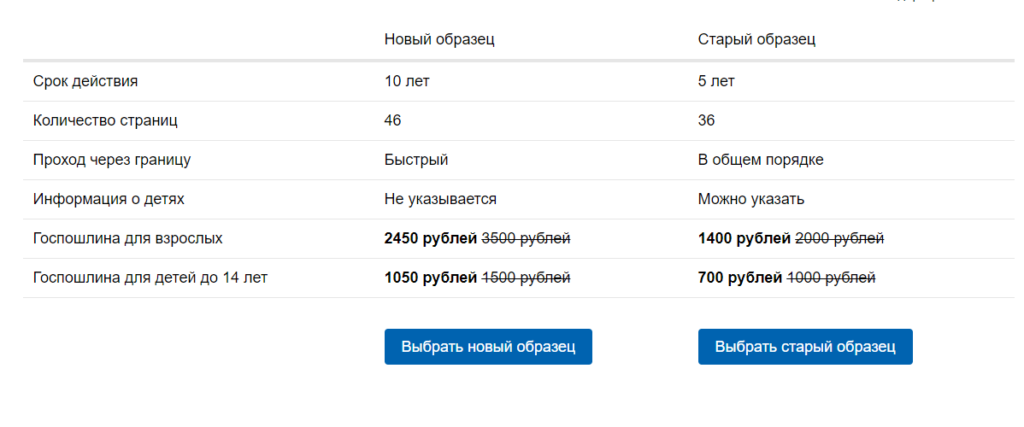Click the "5 лет" validity value

(716, 81)
